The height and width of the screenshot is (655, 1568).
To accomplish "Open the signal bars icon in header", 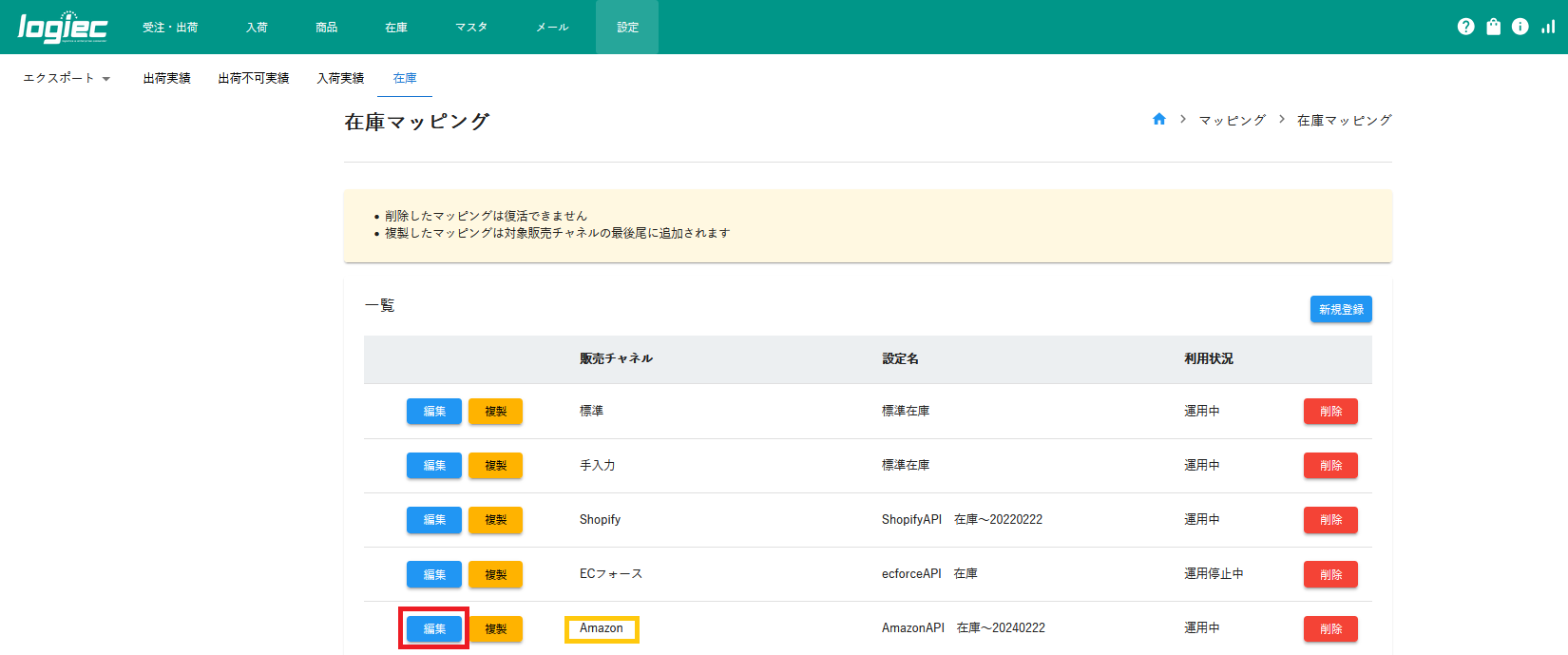I will [x=1548, y=27].
